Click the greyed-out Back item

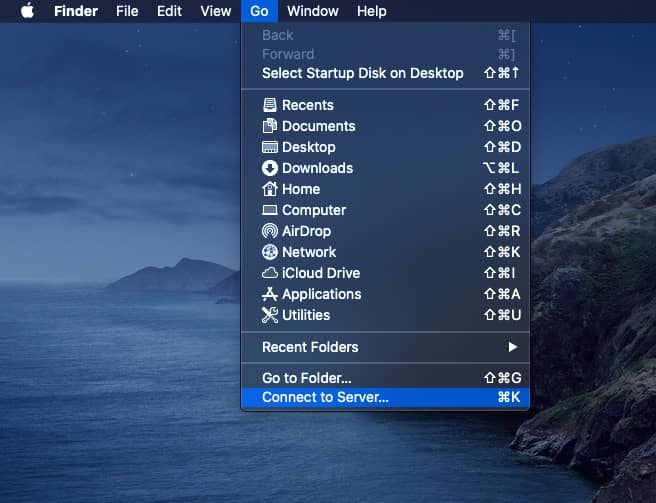[x=385, y=35]
